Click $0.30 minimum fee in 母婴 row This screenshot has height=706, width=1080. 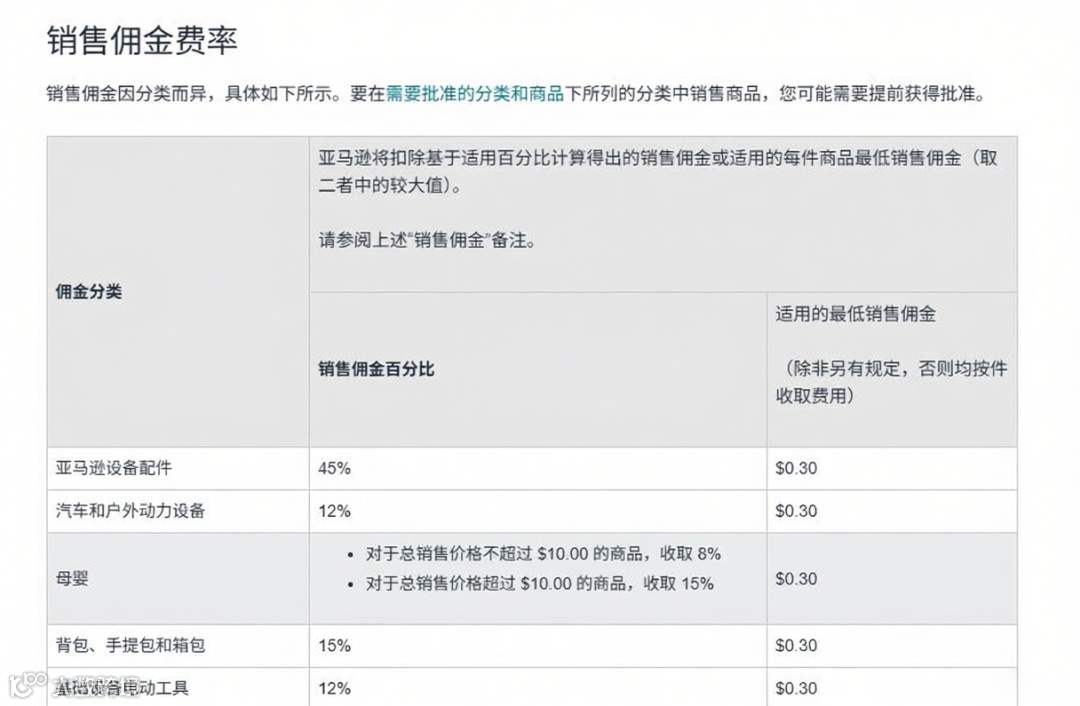[796, 579]
